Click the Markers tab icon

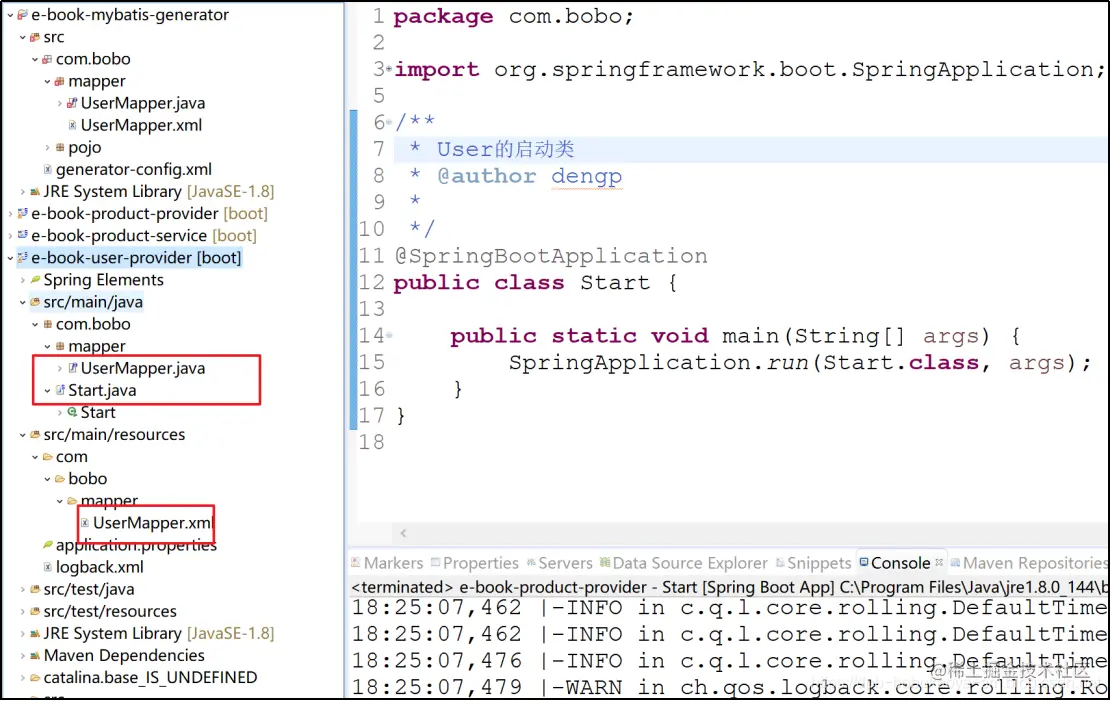pyautogui.click(x=356, y=563)
